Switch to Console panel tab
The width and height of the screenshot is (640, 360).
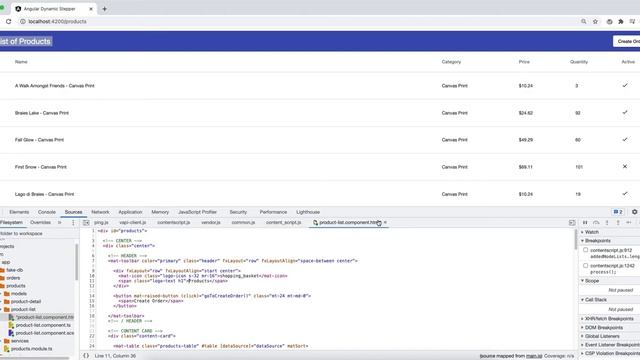[47, 212]
